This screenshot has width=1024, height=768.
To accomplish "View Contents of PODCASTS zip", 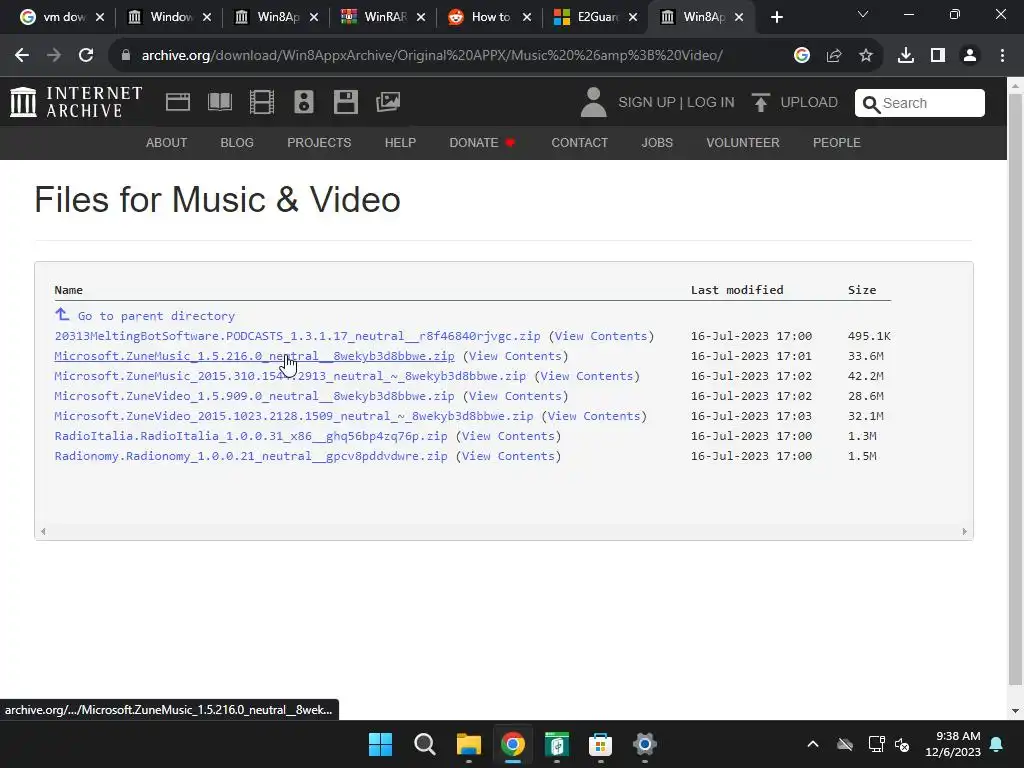I will [x=601, y=336].
